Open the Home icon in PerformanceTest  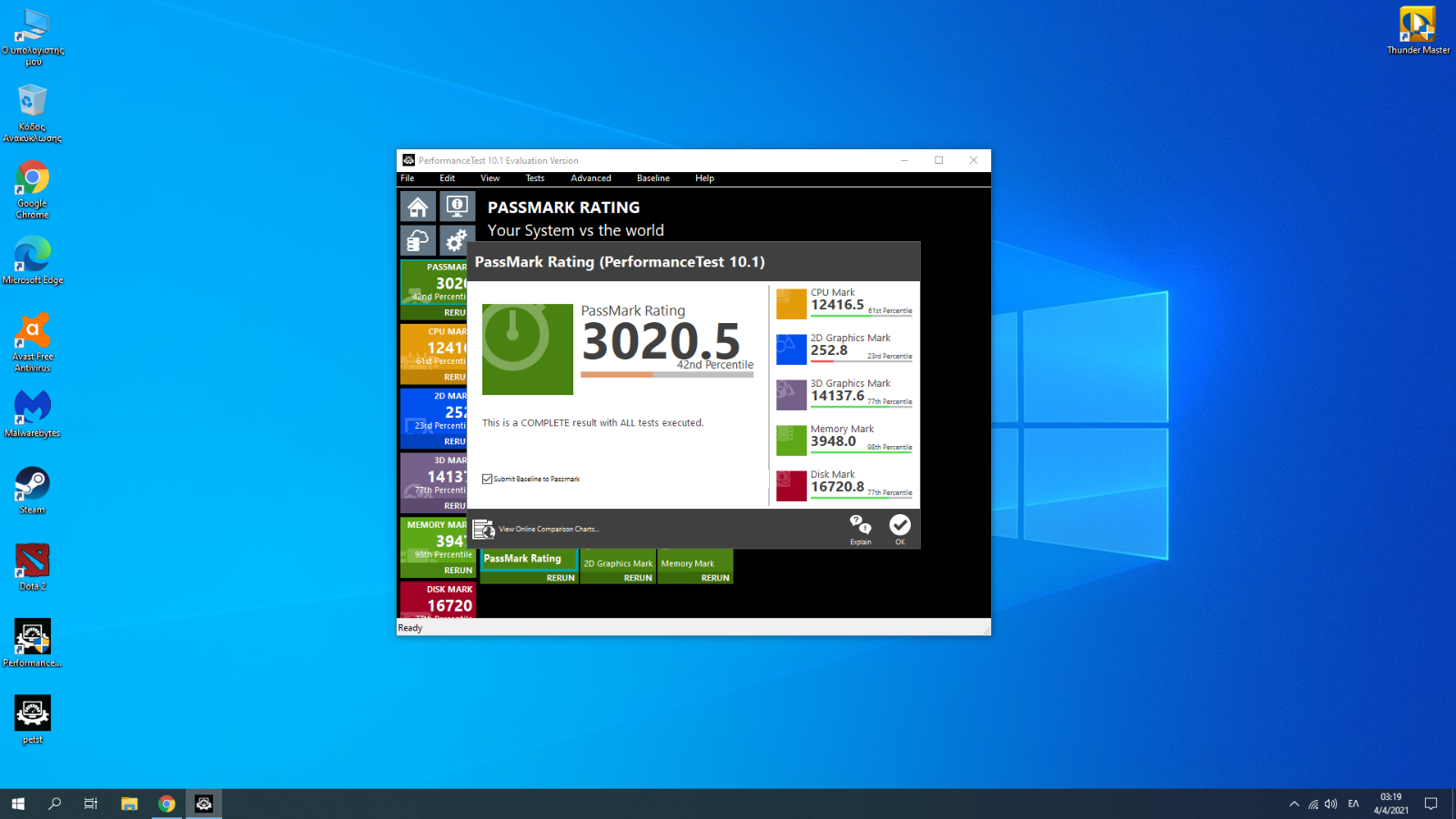click(x=418, y=207)
